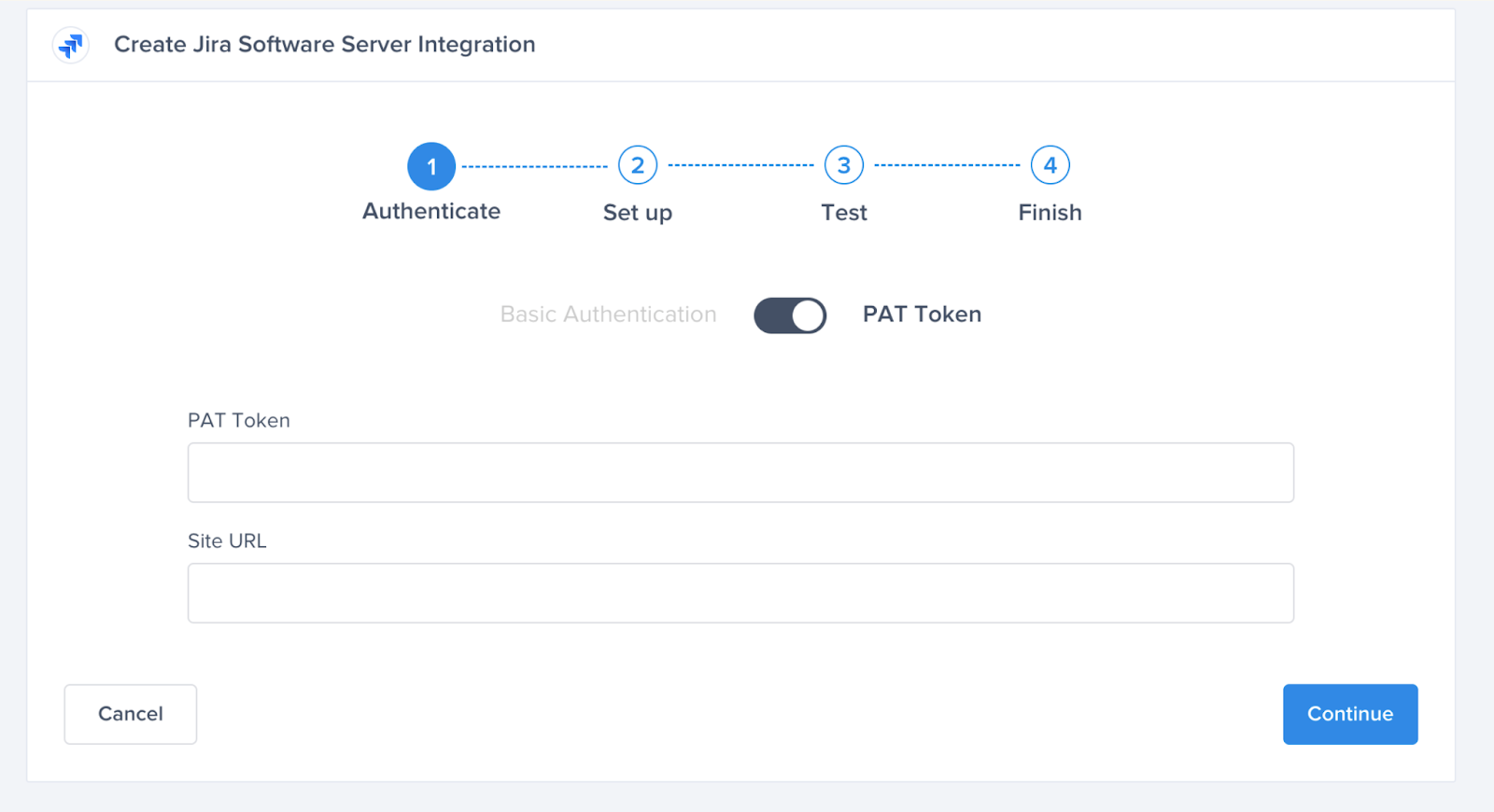Click the Site URL field label
The height and width of the screenshot is (812, 1494).
tap(227, 541)
